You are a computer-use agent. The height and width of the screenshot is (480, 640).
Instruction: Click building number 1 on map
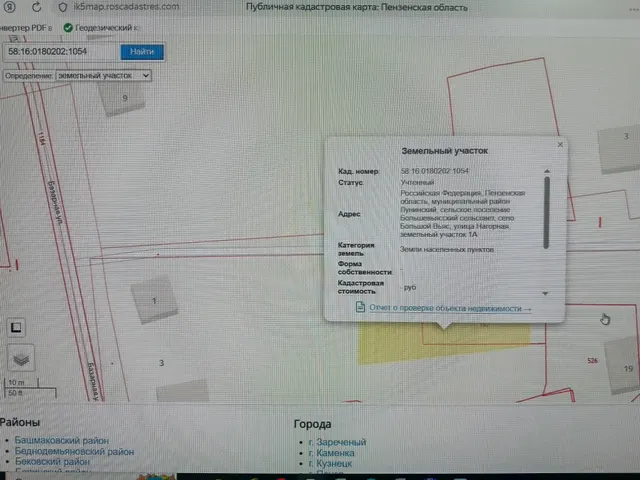tap(154, 301)
